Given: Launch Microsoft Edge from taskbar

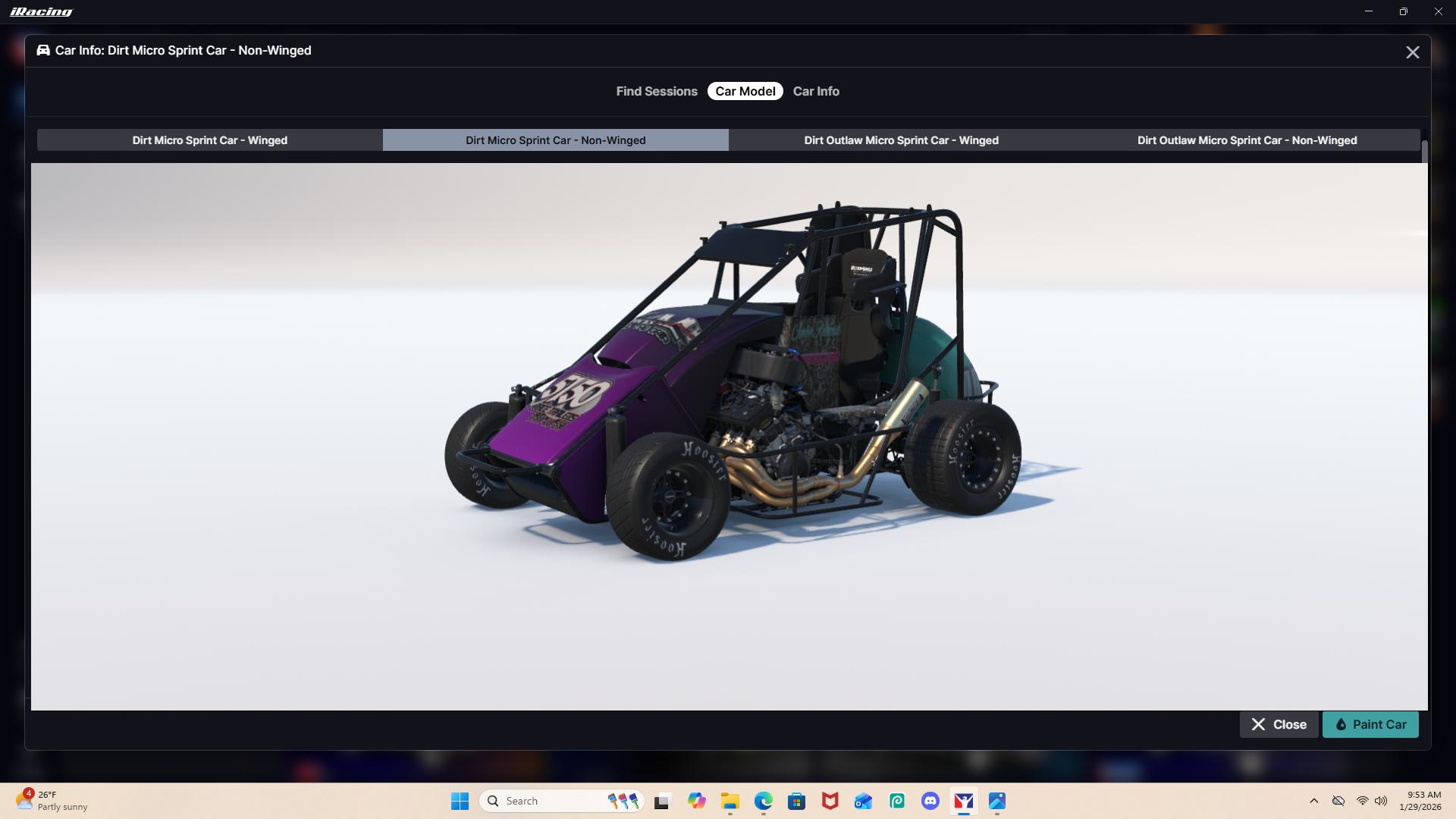Looking at the screenshot, I should (763, 801).
